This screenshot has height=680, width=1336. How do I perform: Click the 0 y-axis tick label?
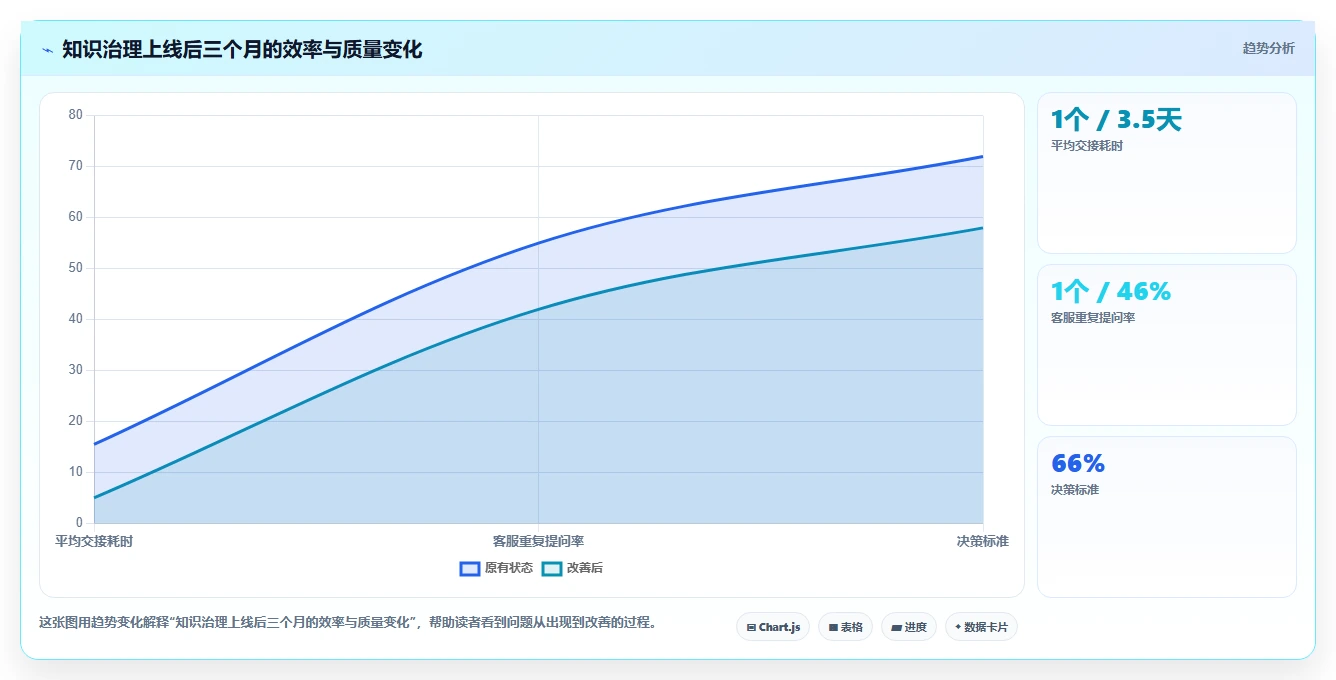click(x=80, y=523)
